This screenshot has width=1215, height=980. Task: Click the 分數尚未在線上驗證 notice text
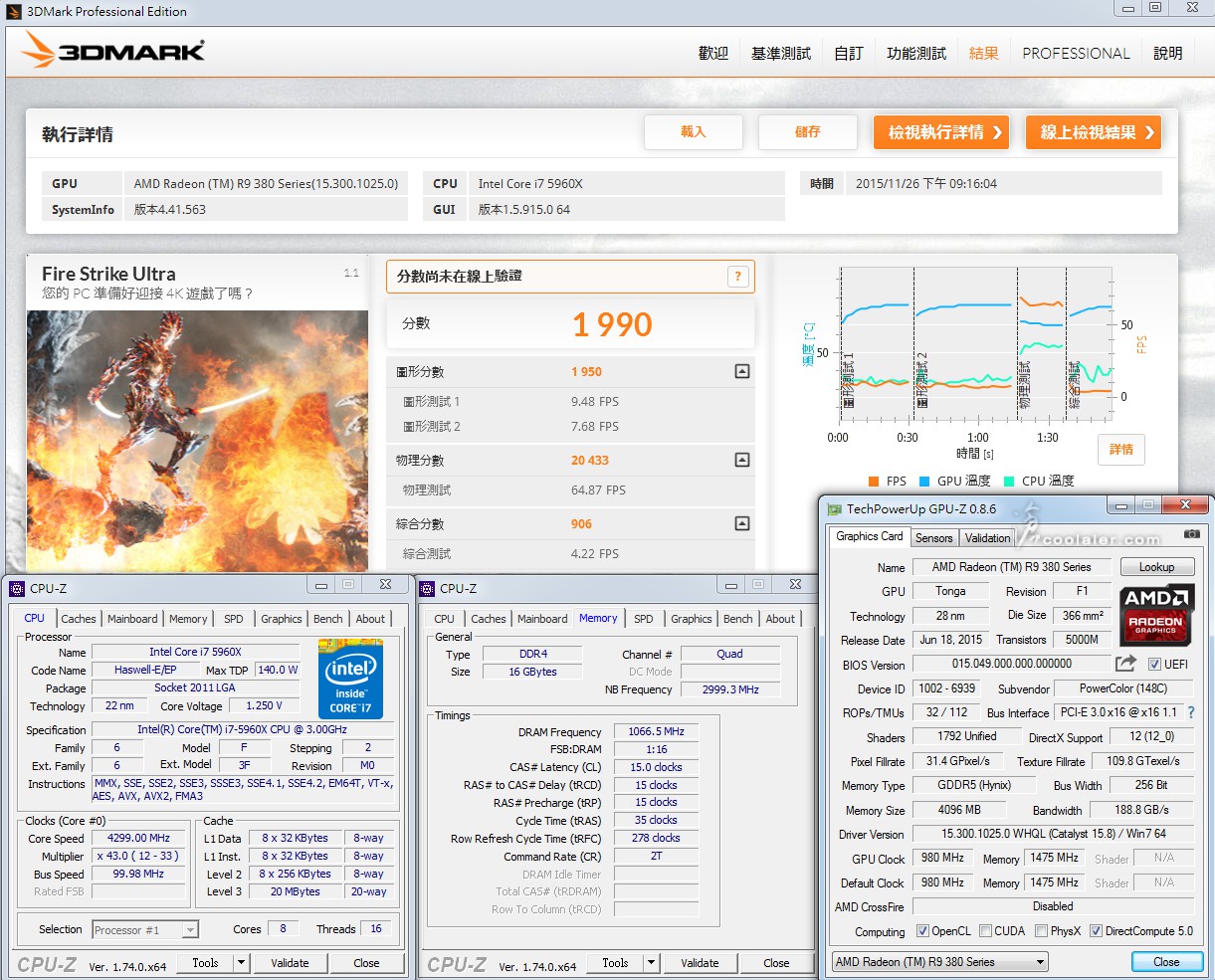click(x=460, y=276)
